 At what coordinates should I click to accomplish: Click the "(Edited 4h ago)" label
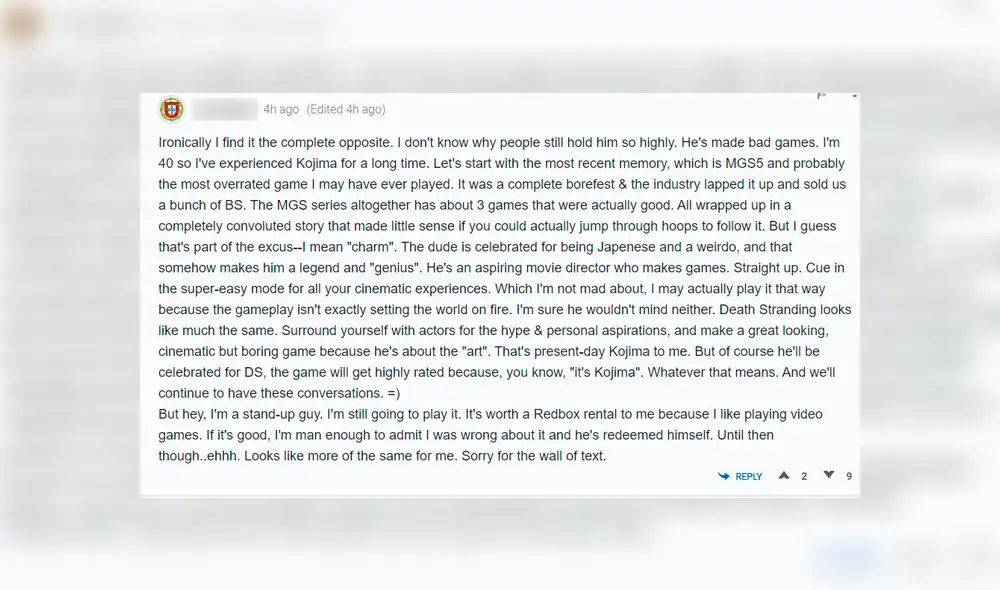345,109
